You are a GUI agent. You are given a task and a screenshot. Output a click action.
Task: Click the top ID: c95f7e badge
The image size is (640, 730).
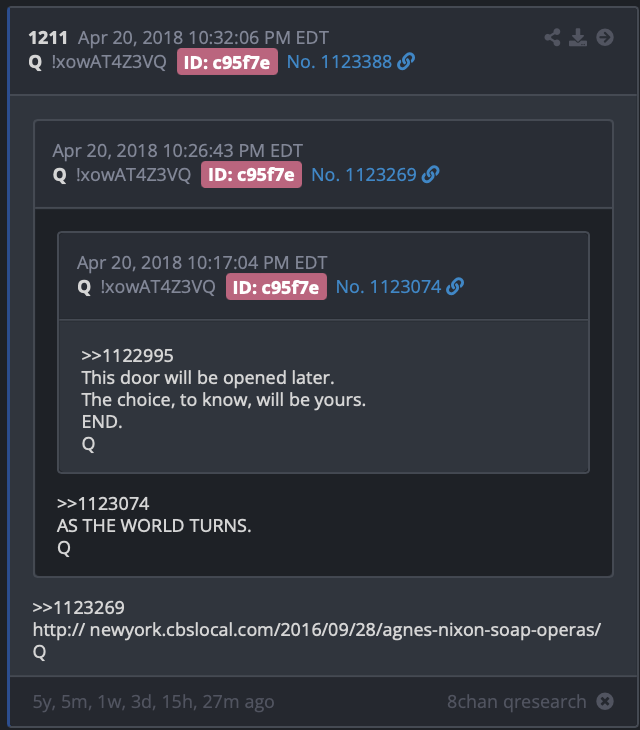(227, 62)
